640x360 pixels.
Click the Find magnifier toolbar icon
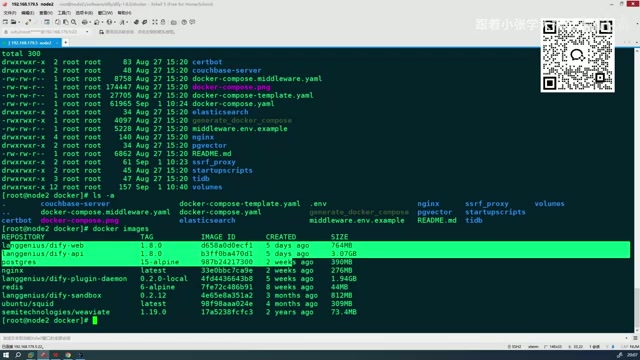tap(74, 22)
